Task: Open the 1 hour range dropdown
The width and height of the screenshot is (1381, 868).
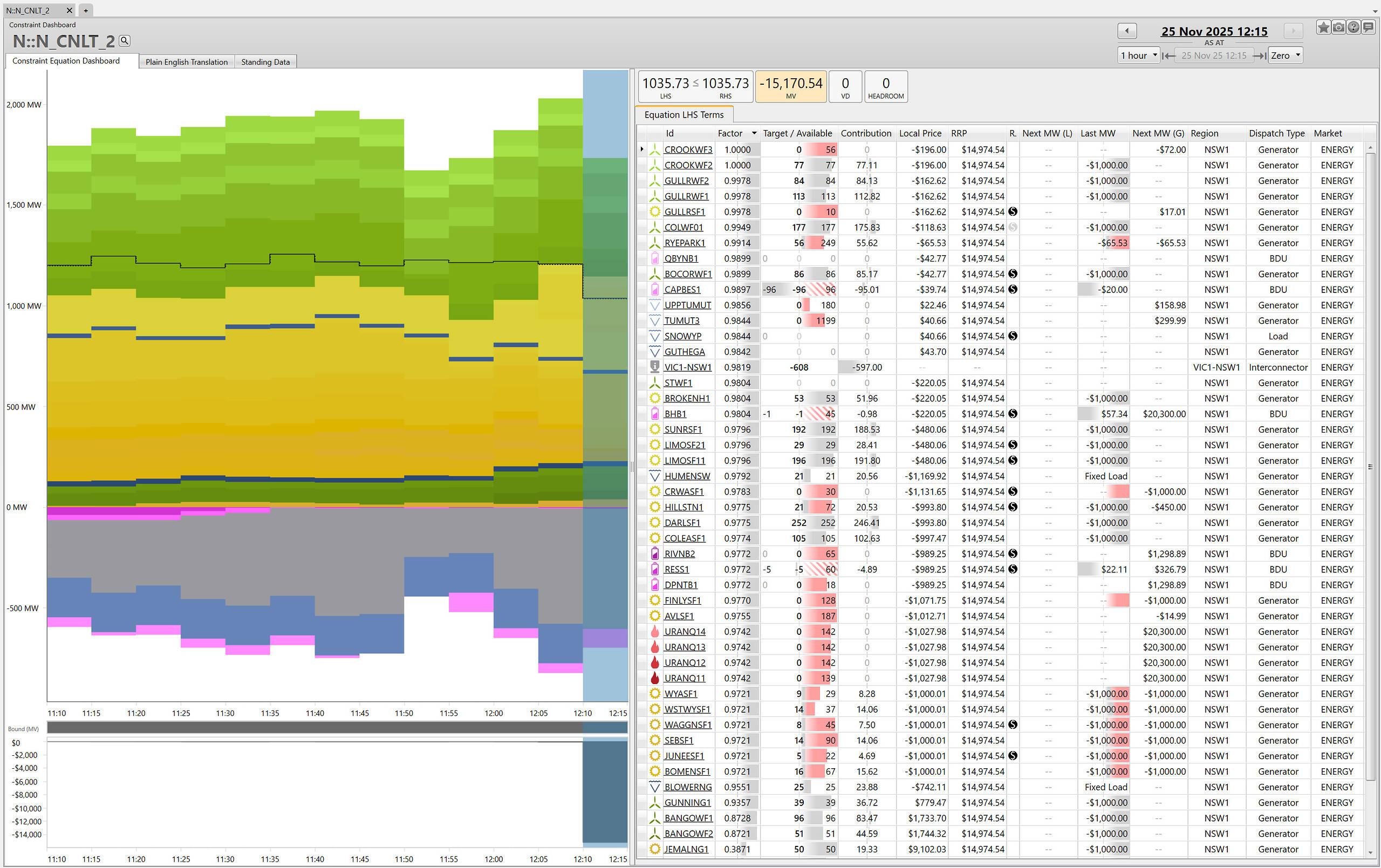Action: pyautogui.click(x=1139, y=56)
